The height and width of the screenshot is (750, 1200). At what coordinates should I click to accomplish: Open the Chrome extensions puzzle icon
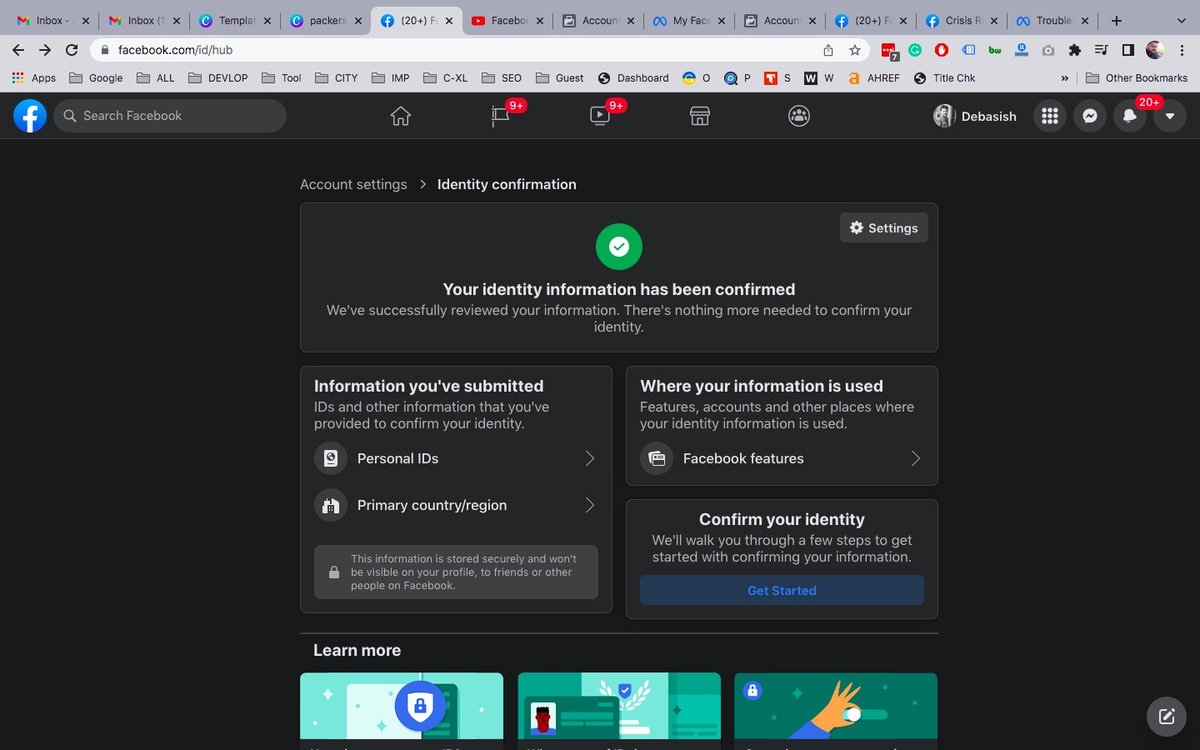[x=1075, y=50]
